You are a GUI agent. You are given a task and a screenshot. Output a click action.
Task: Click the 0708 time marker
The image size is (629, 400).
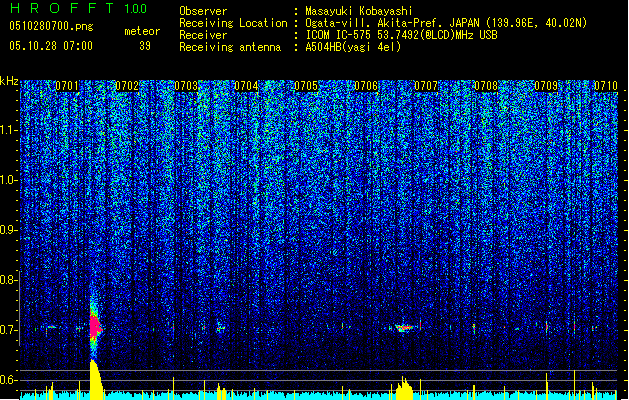point(486,86)
